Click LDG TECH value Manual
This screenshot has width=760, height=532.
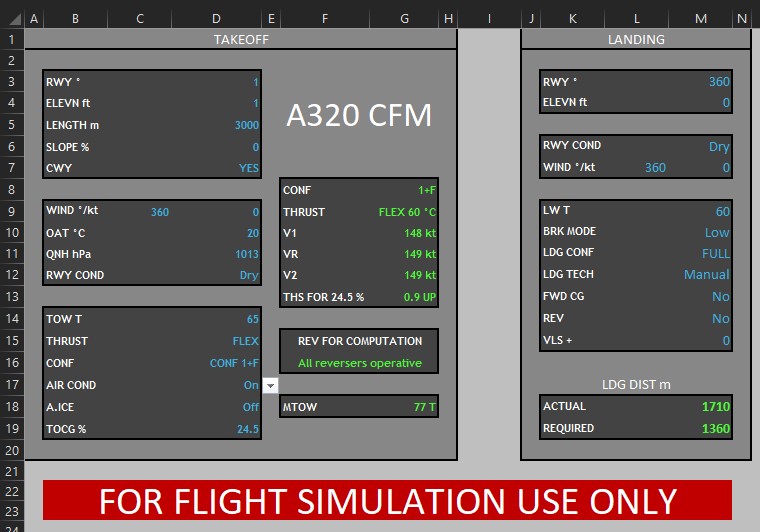[707, 275]
